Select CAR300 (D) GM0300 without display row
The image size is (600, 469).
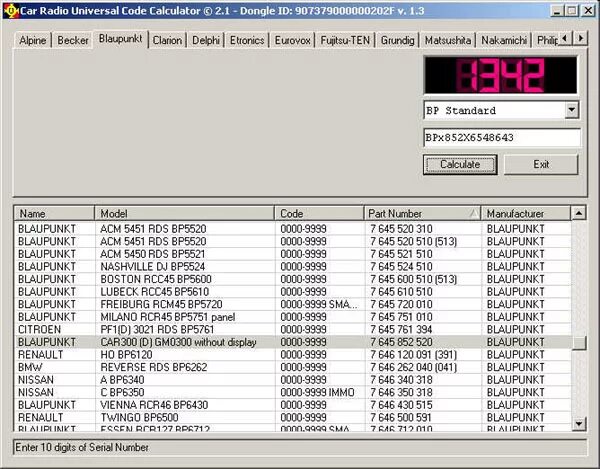tap(293, 342)
